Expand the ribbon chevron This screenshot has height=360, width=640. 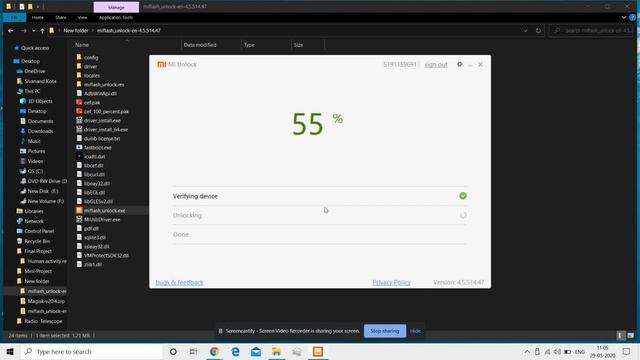pos(624,18)
